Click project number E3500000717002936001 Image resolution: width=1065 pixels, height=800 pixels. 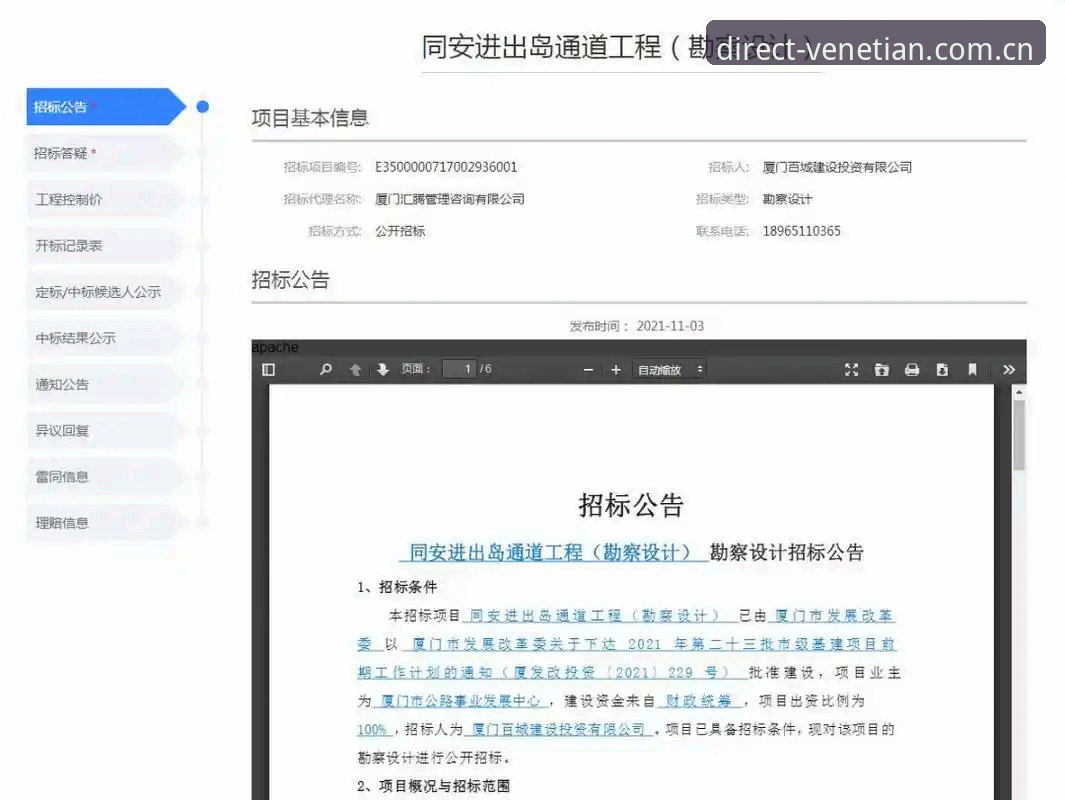click(x=446, y=167)
